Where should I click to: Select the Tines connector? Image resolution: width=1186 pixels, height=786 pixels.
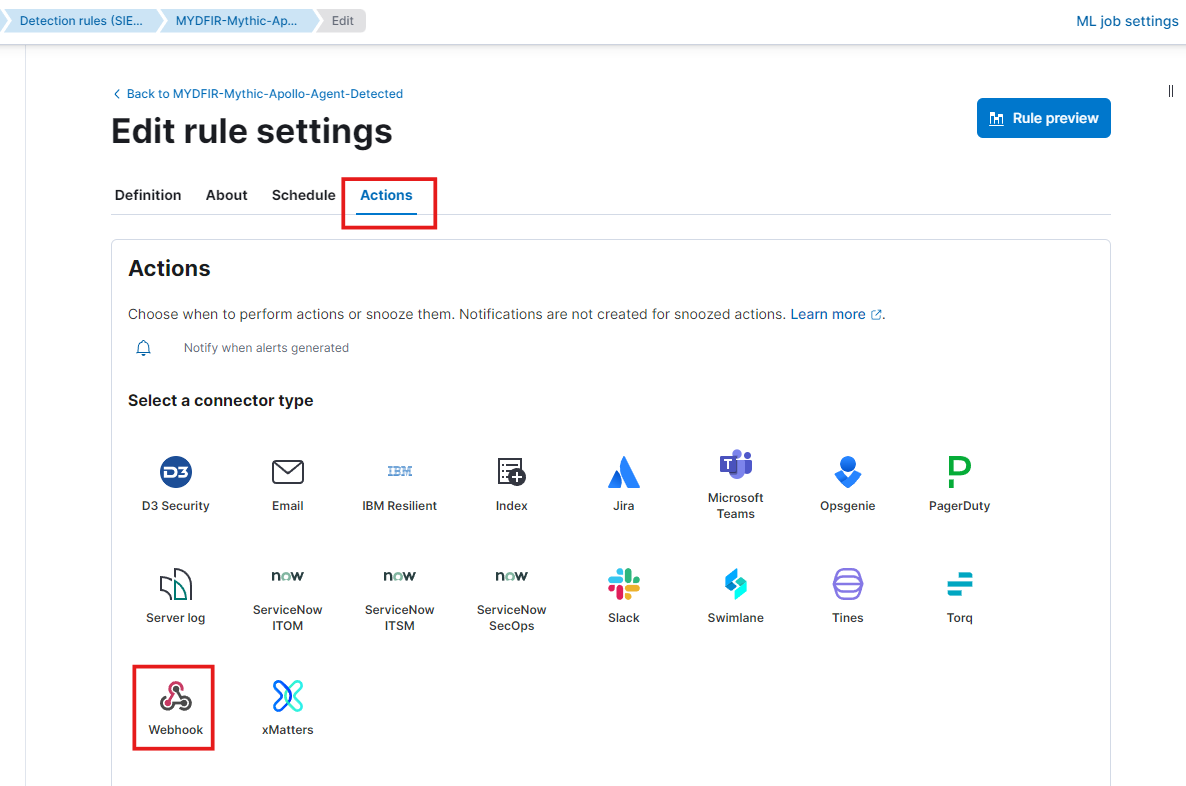[847, 595]
